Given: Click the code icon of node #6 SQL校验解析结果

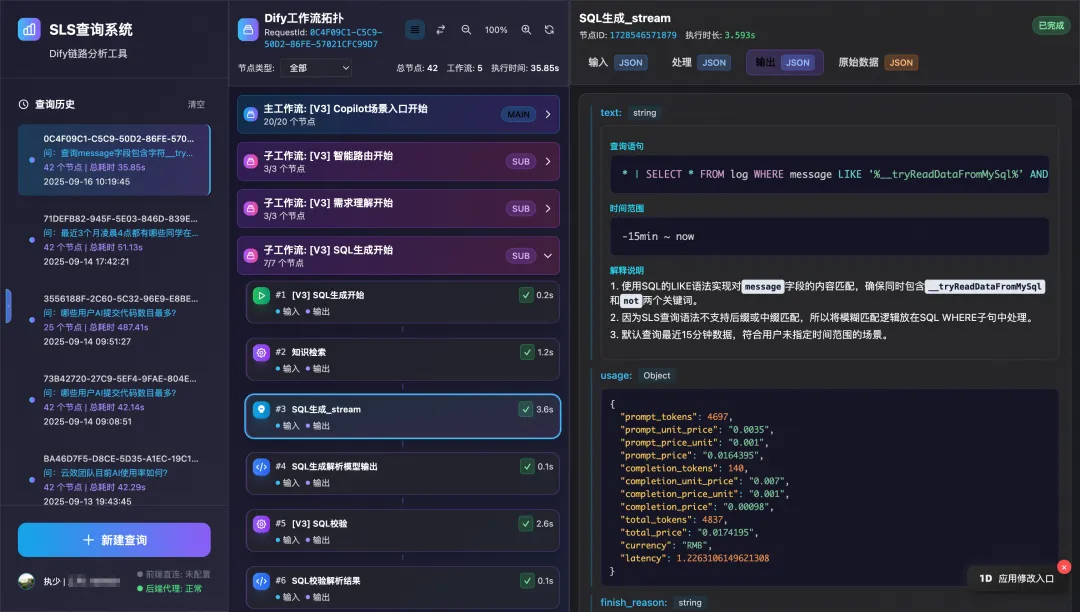Looking at the screenshot, I should pos(261,582).
